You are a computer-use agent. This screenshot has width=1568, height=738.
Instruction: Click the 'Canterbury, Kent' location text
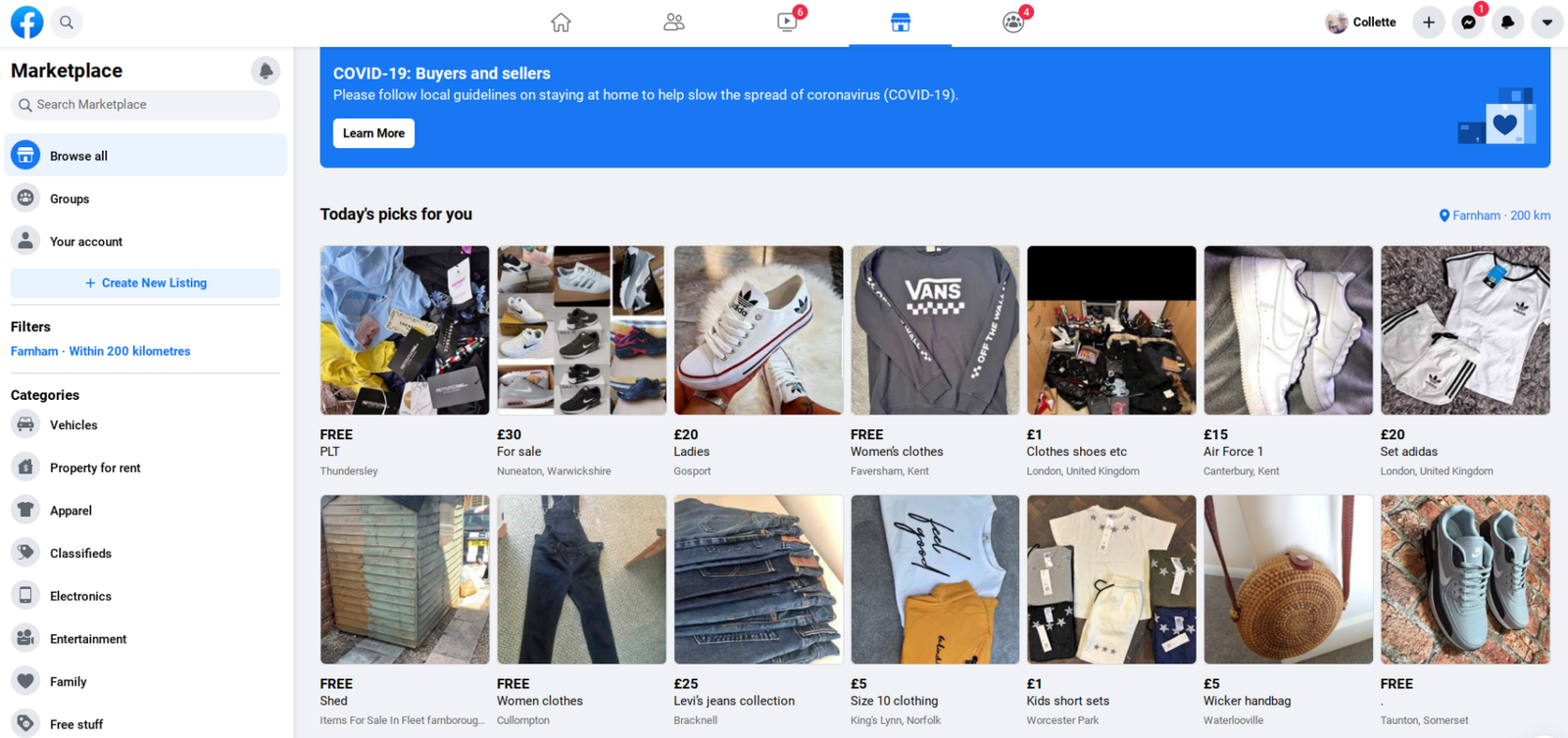[1242, 471]
